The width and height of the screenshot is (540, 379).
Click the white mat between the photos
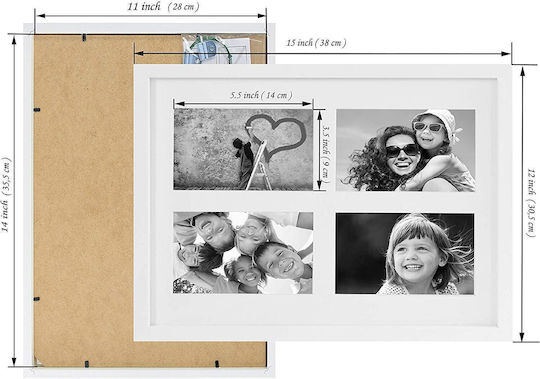point(324,202)
